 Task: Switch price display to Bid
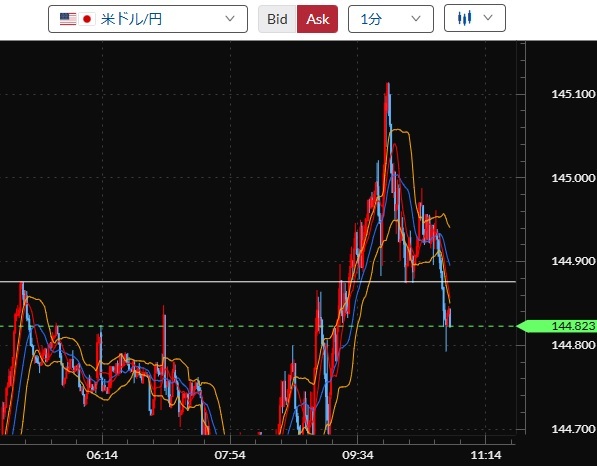click(278, 19)
